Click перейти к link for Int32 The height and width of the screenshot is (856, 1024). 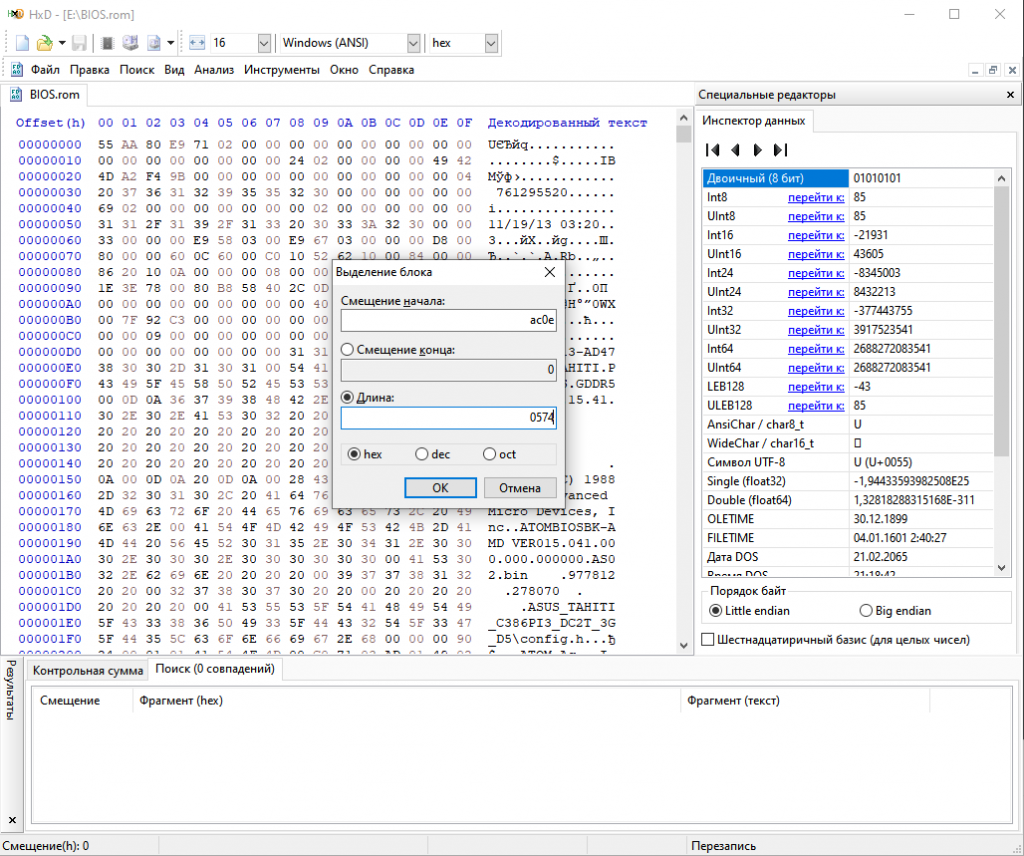click(816, 311)
